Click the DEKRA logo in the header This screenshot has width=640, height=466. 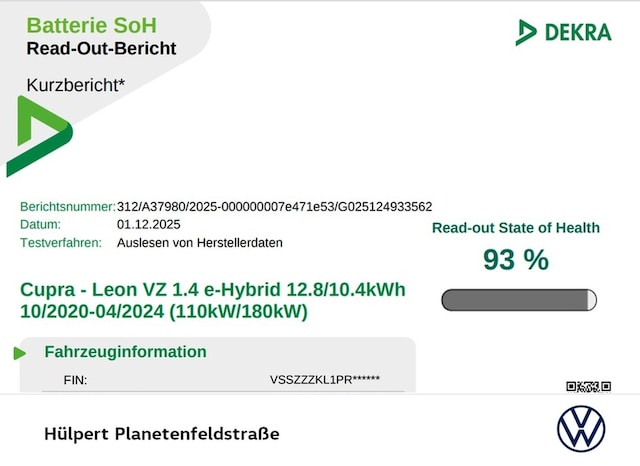563,32
